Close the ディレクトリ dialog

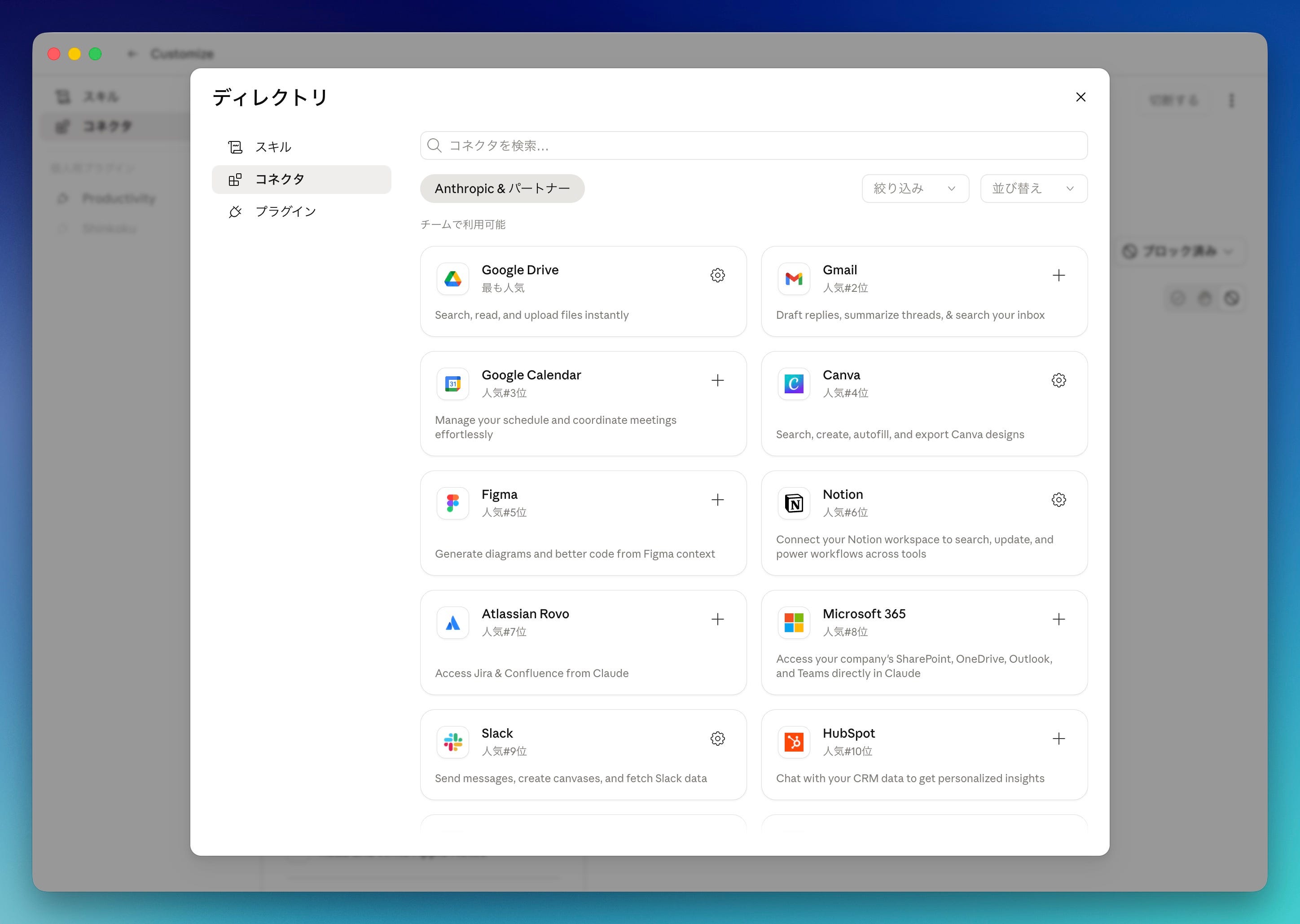1080,97
